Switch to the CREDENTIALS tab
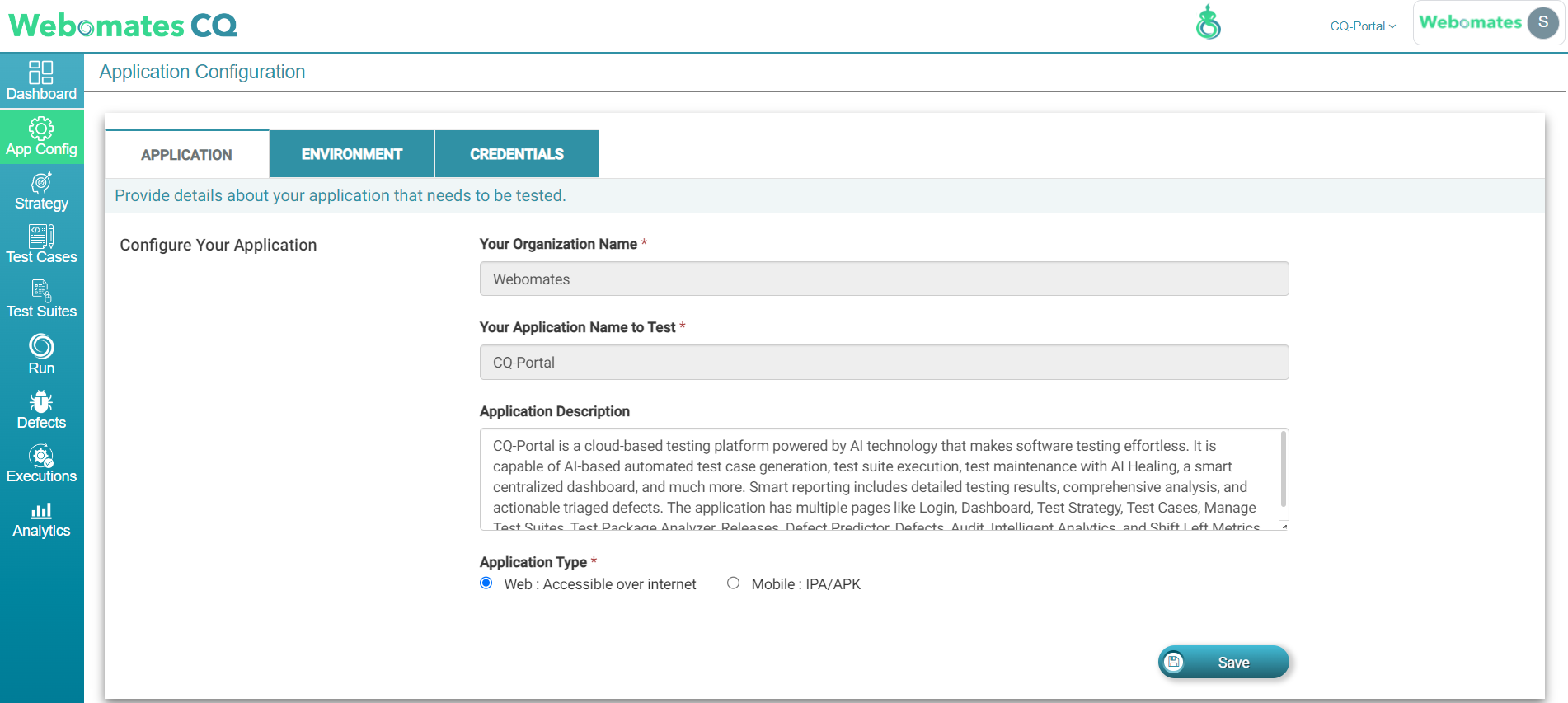 pos(517,154)
